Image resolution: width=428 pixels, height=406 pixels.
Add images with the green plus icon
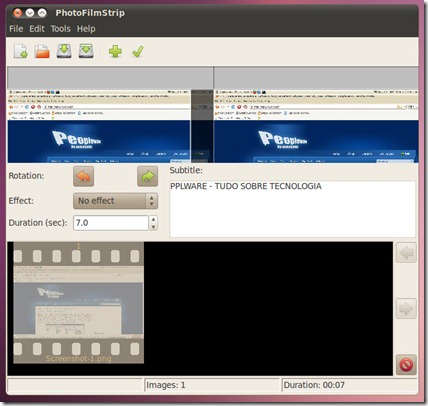115,51
